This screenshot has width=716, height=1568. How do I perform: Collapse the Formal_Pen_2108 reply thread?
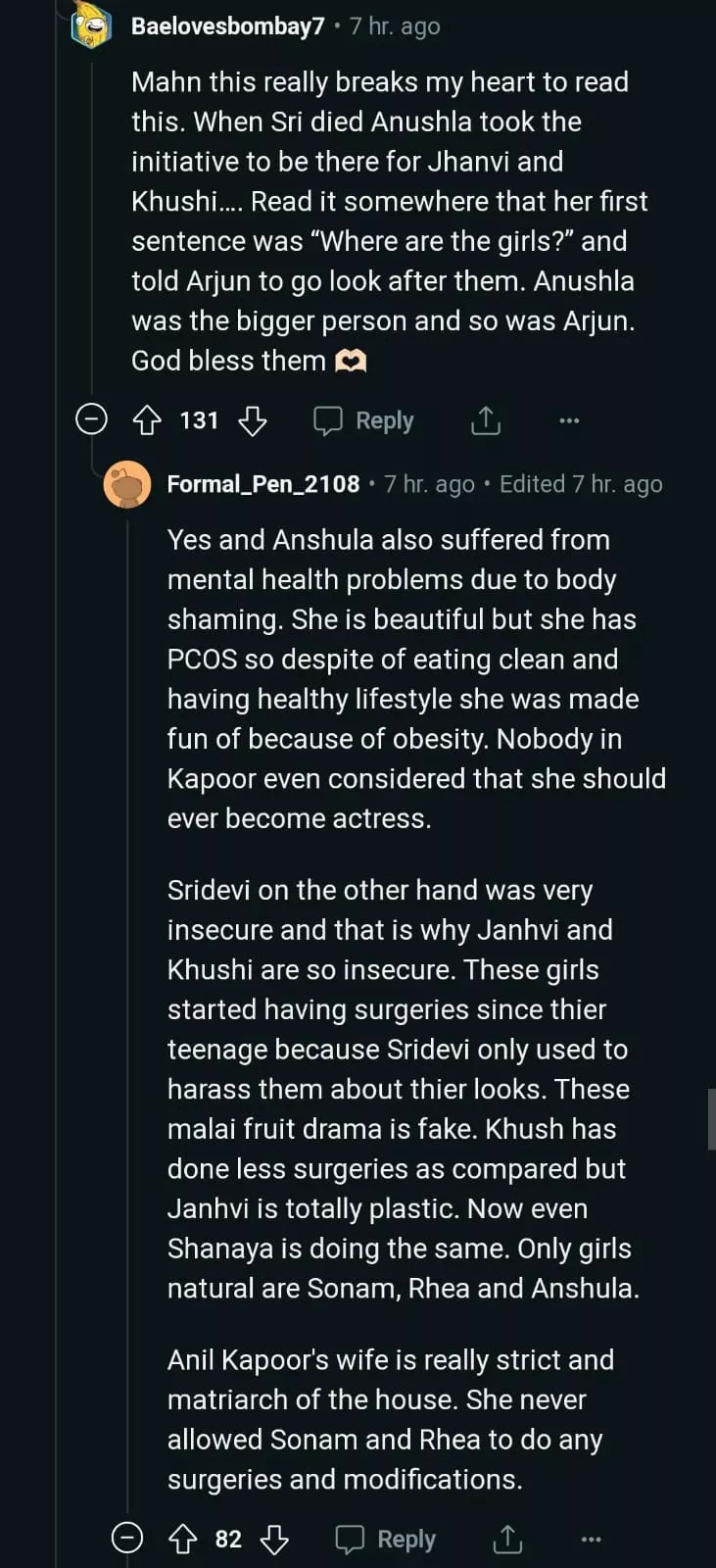pos(127,1539)
